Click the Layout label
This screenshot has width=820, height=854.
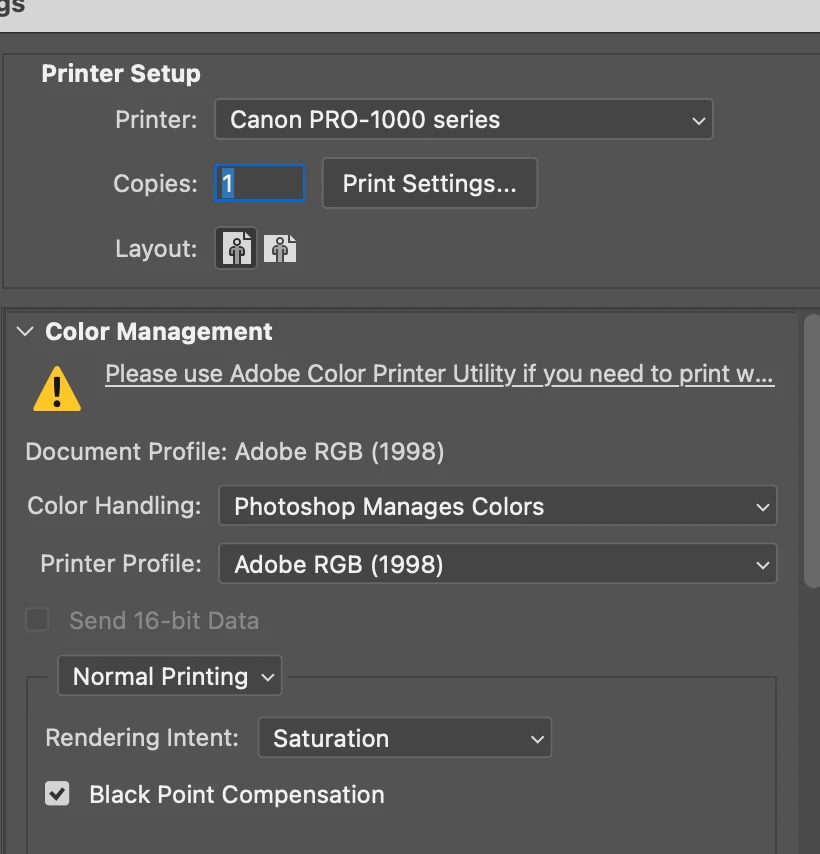pyautogui.click(x=156, y=248)
